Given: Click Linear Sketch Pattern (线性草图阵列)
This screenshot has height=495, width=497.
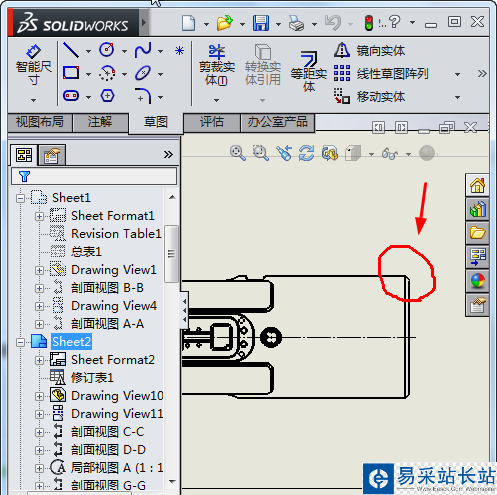Looking at the screenshot, I should [x=381, y=74].
